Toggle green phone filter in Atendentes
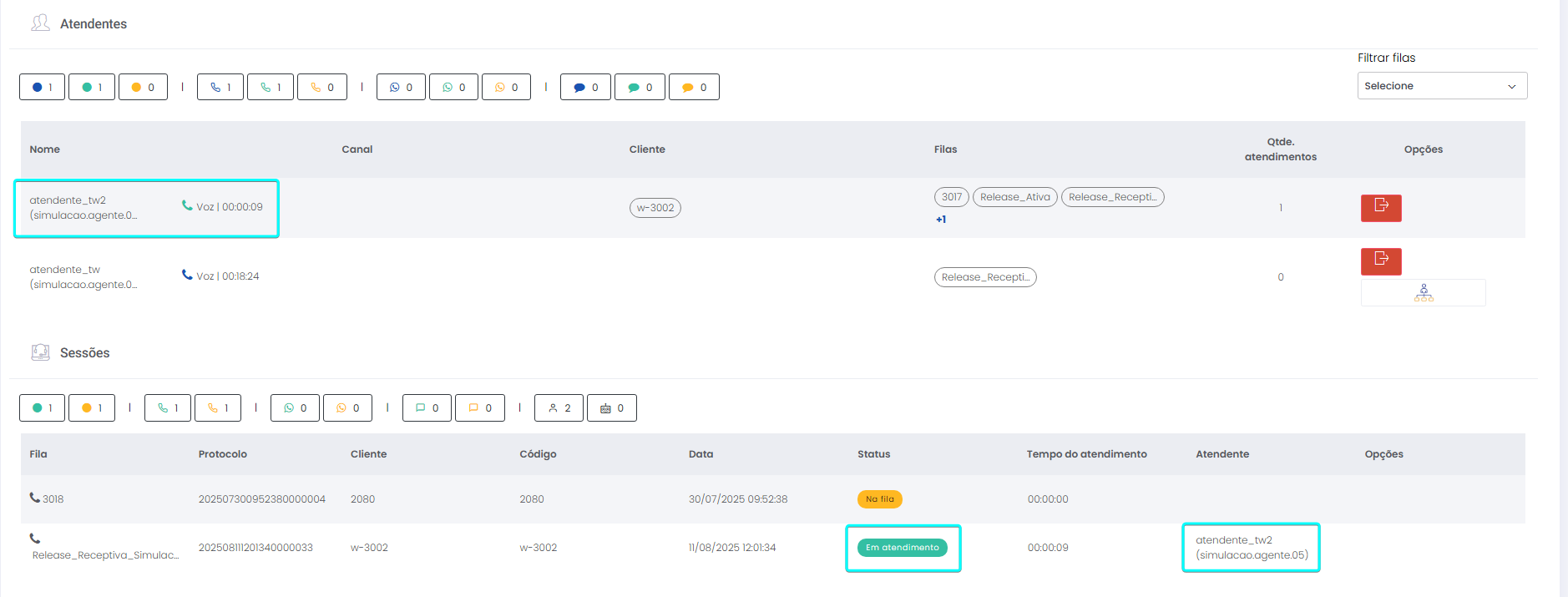Screen dimensions: 1568x597 tap(271, 88)
